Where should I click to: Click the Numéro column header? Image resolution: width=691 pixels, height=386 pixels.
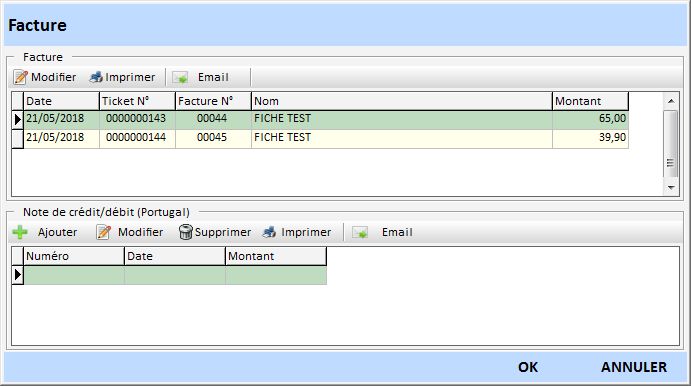(74, 256)
